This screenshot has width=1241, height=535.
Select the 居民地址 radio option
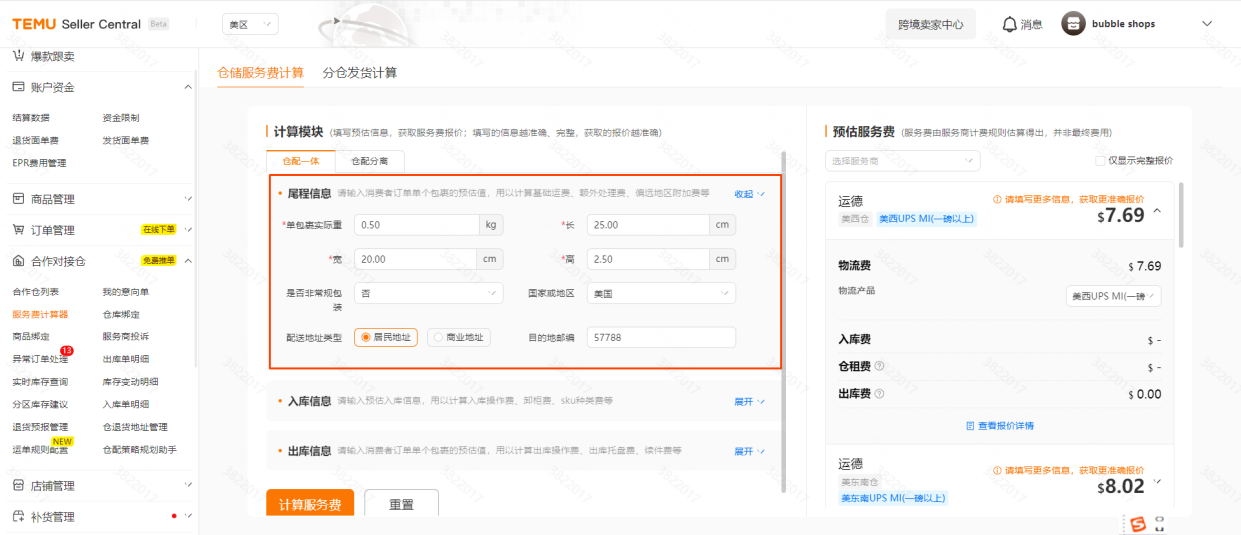point(366,338)
